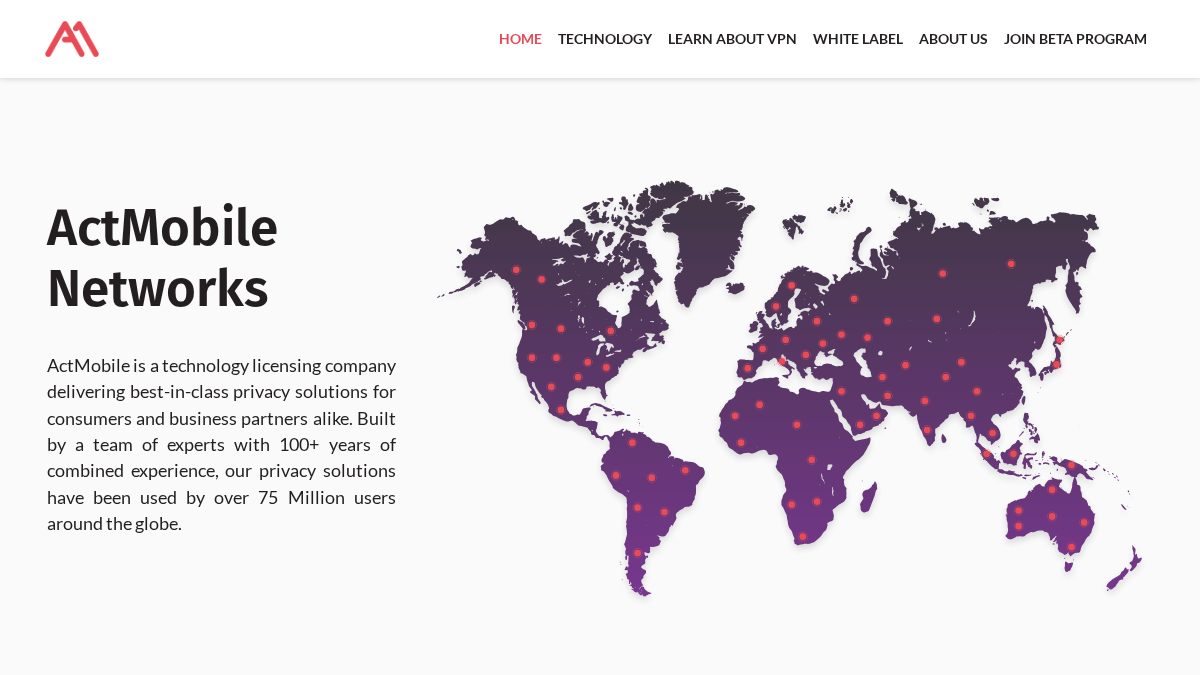Go to the TECHNOLOGY page
Image resolution: width=1200 pixels, height=675 pixels.
(x=605, y=39)
